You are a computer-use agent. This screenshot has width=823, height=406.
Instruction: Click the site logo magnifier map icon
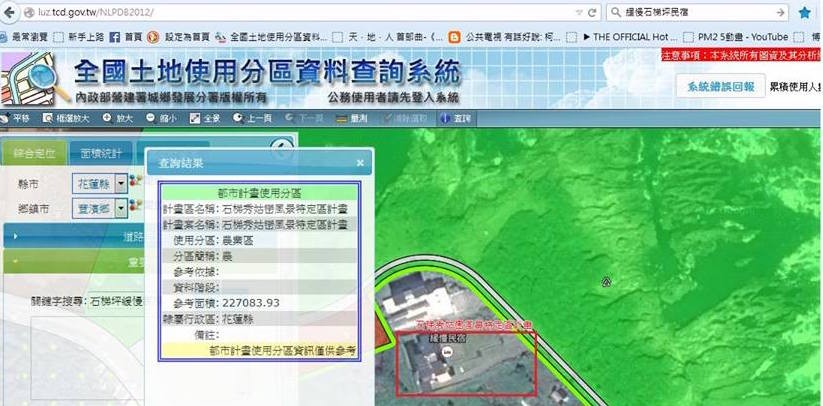[x=33, y=80]
